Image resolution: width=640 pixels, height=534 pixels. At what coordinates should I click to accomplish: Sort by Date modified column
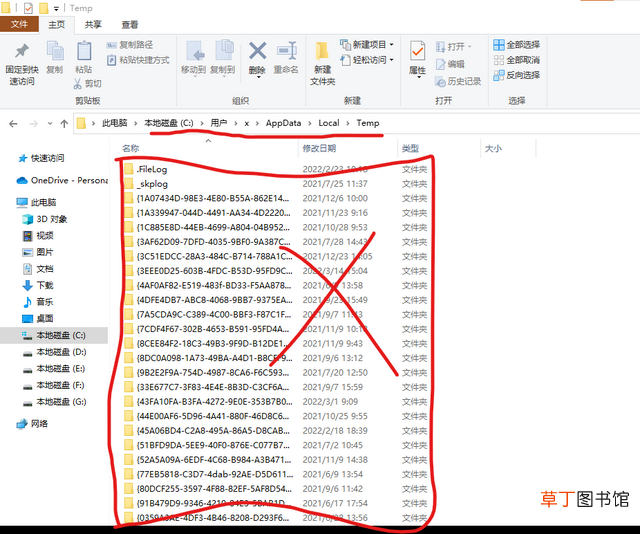coord(348,148)
